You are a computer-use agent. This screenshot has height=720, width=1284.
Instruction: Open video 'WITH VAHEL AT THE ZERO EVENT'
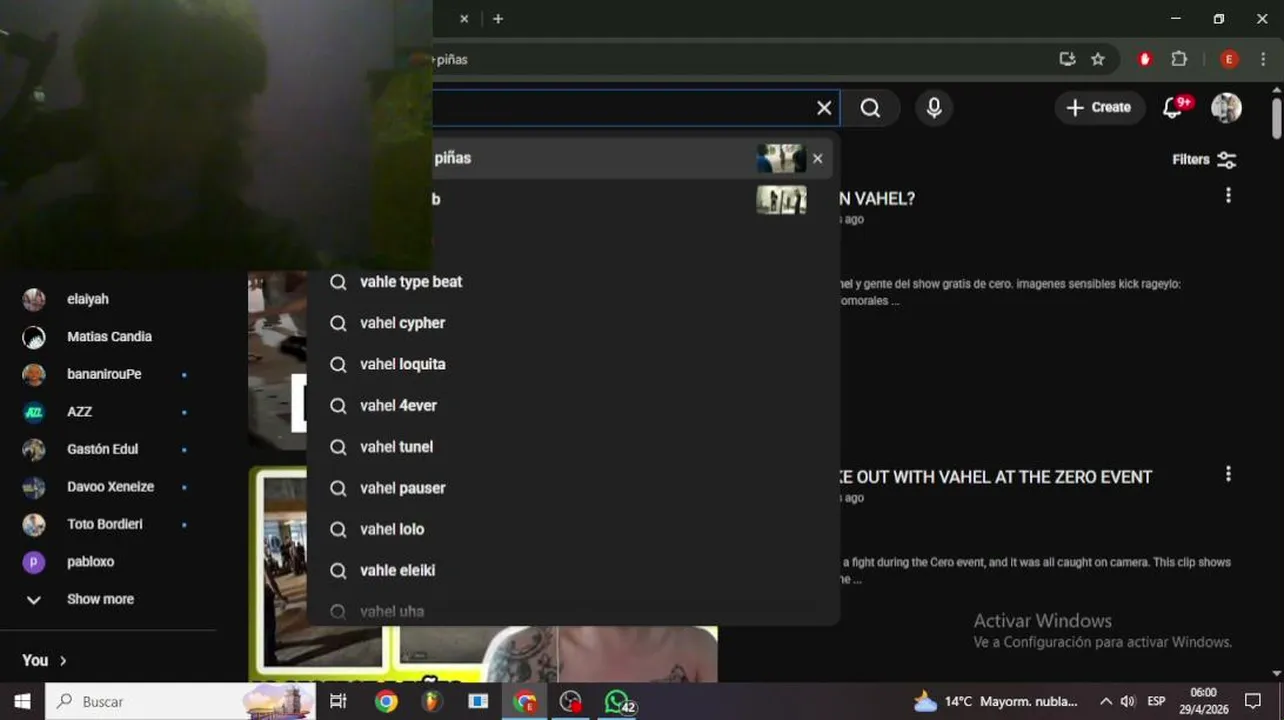point(996,477)
